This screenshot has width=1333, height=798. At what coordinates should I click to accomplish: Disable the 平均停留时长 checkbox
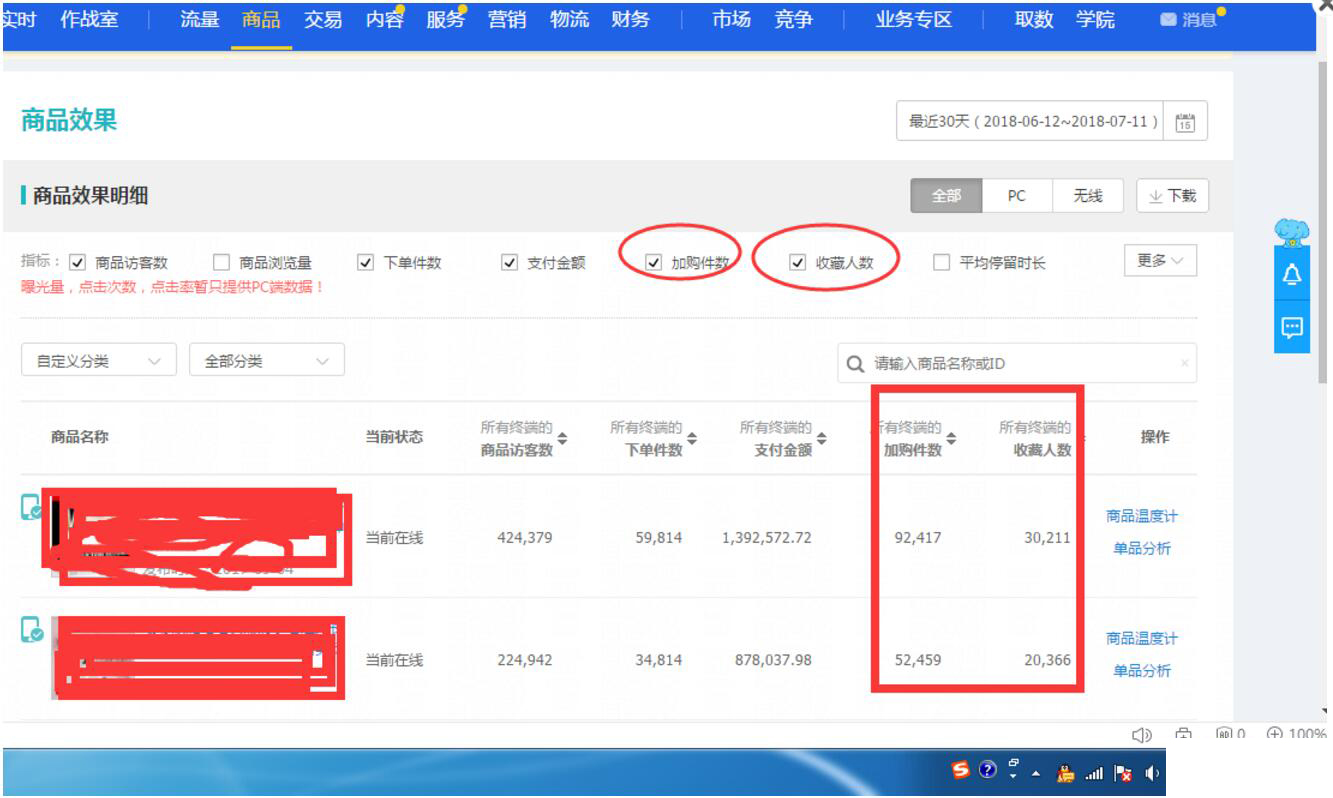coord(940,261)
